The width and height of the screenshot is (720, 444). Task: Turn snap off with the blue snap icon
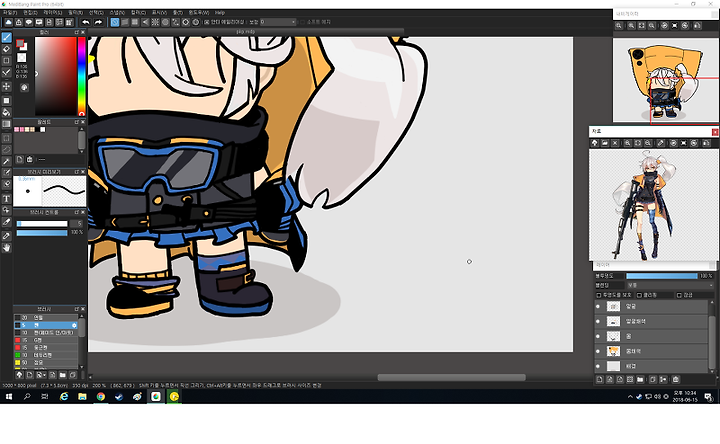pos(115,22)
